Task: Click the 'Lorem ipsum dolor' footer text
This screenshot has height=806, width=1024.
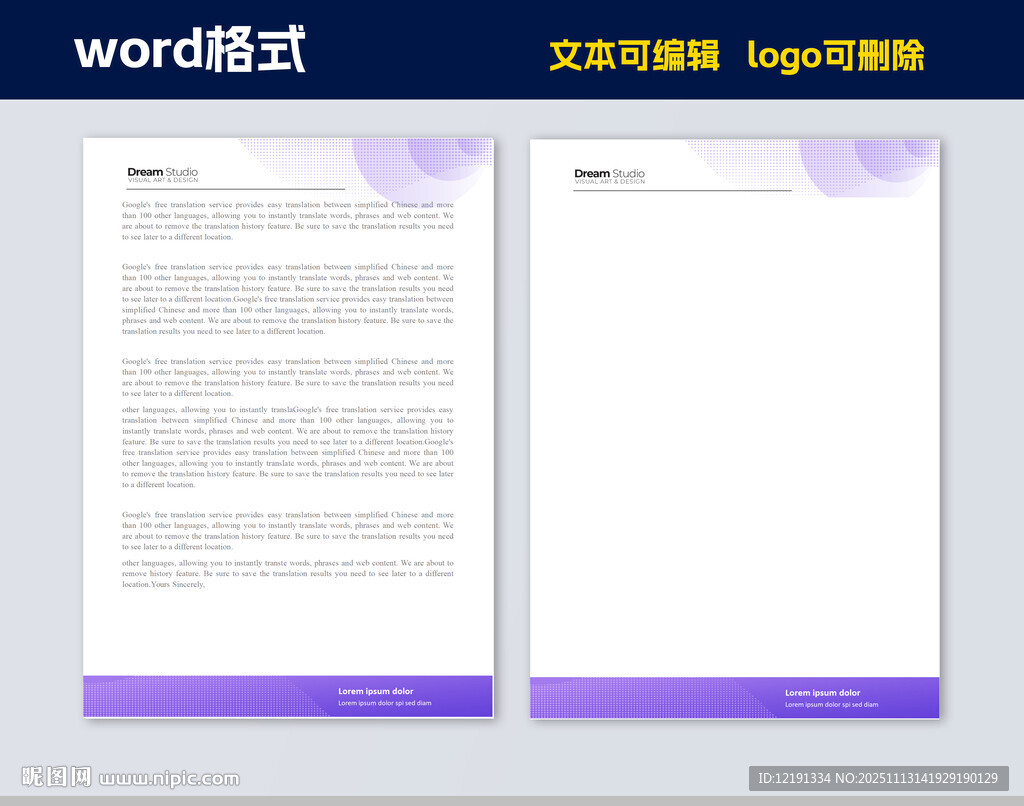Action: point(376,690)
